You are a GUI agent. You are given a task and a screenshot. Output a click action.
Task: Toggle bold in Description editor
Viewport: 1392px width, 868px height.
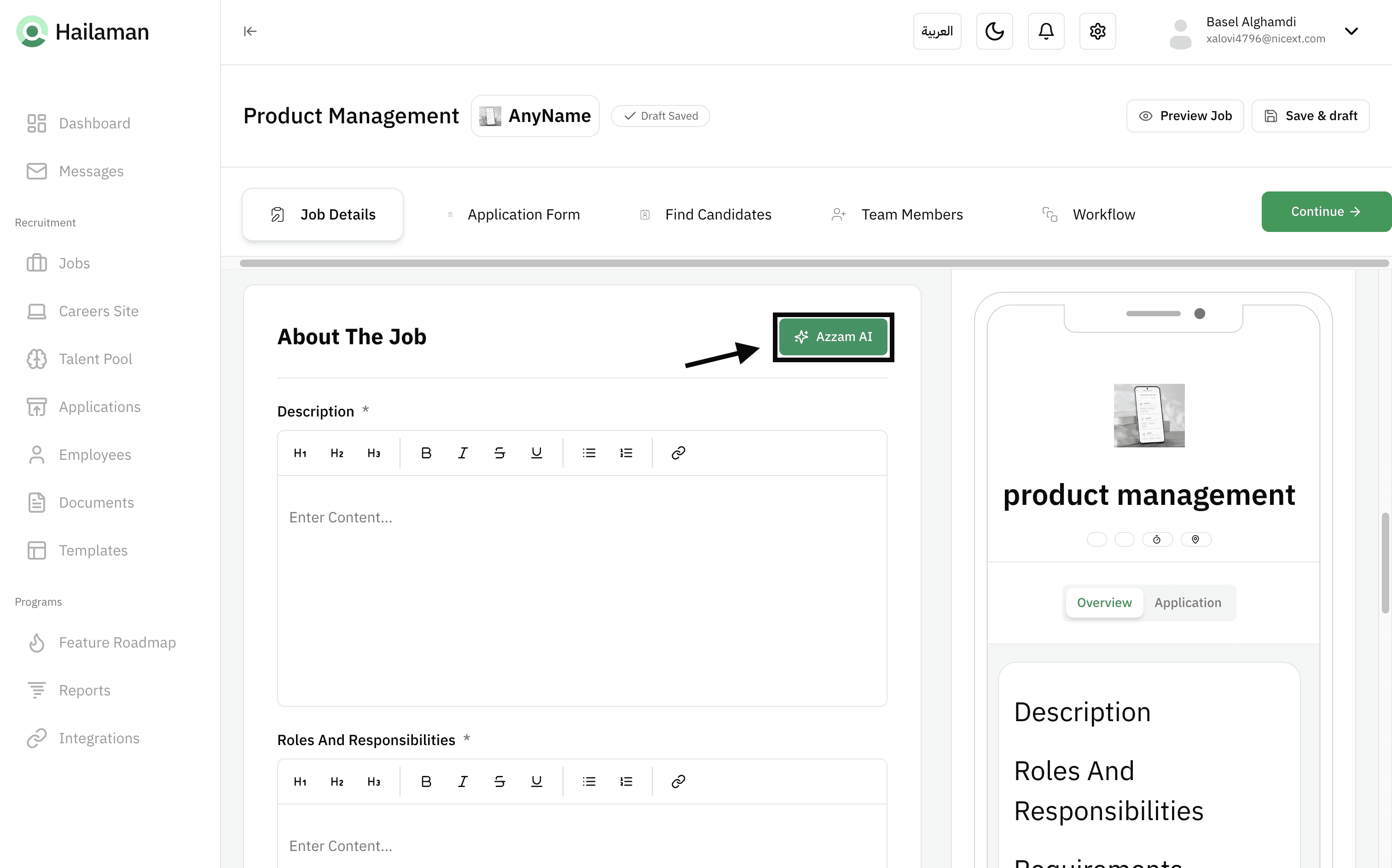pyautogui.click(x=426, y=453)
